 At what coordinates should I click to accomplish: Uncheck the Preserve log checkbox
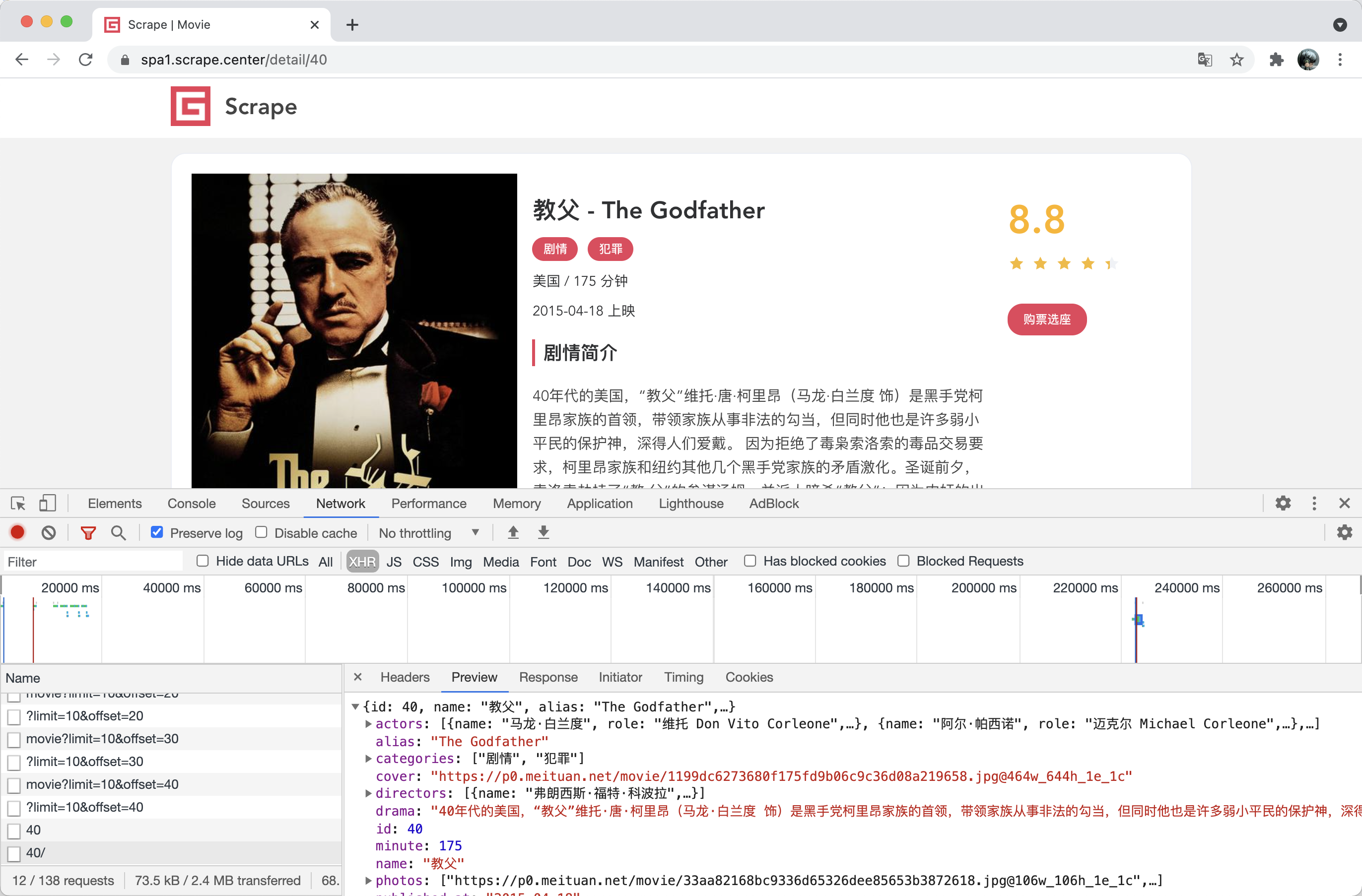point(157,533)
